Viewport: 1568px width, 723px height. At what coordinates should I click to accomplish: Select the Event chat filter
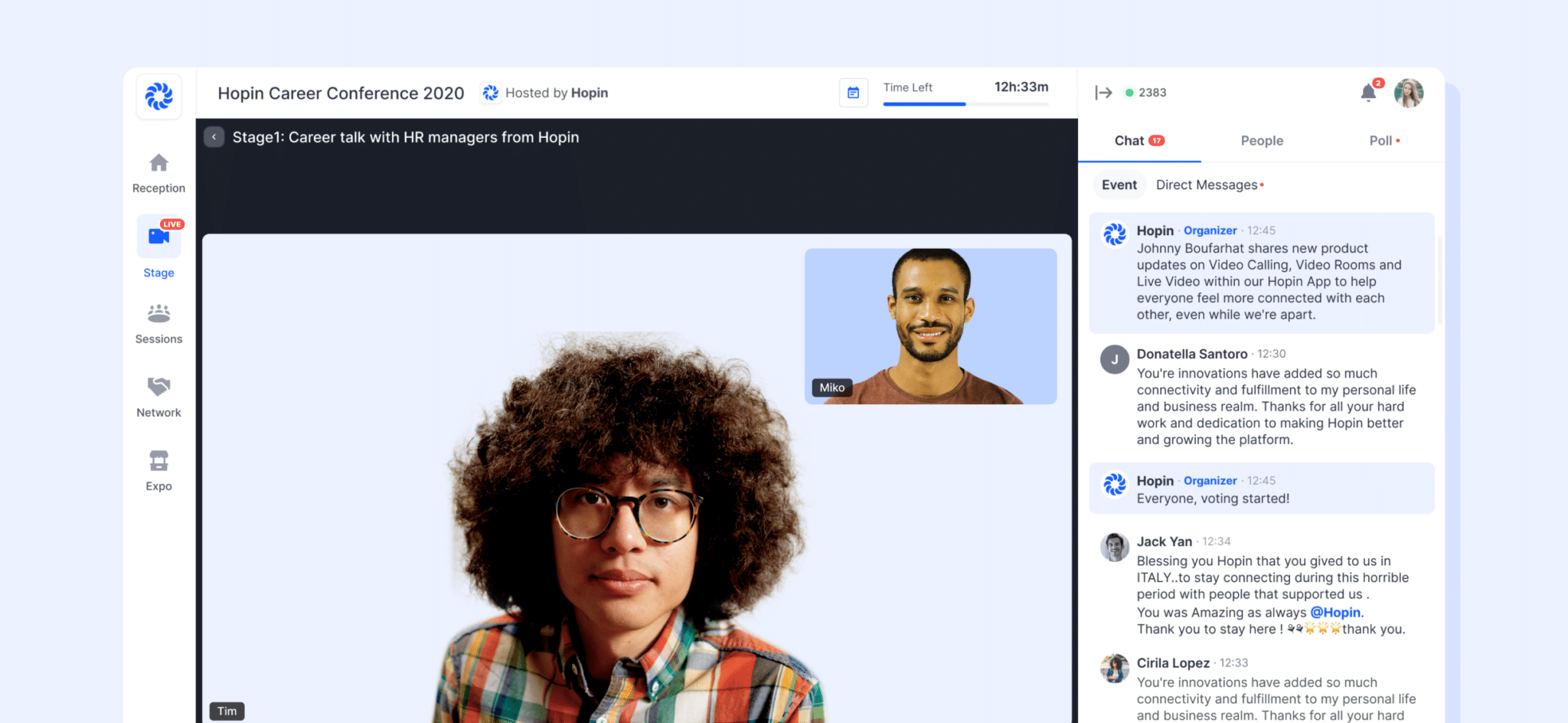click(x=1119, y=185)
